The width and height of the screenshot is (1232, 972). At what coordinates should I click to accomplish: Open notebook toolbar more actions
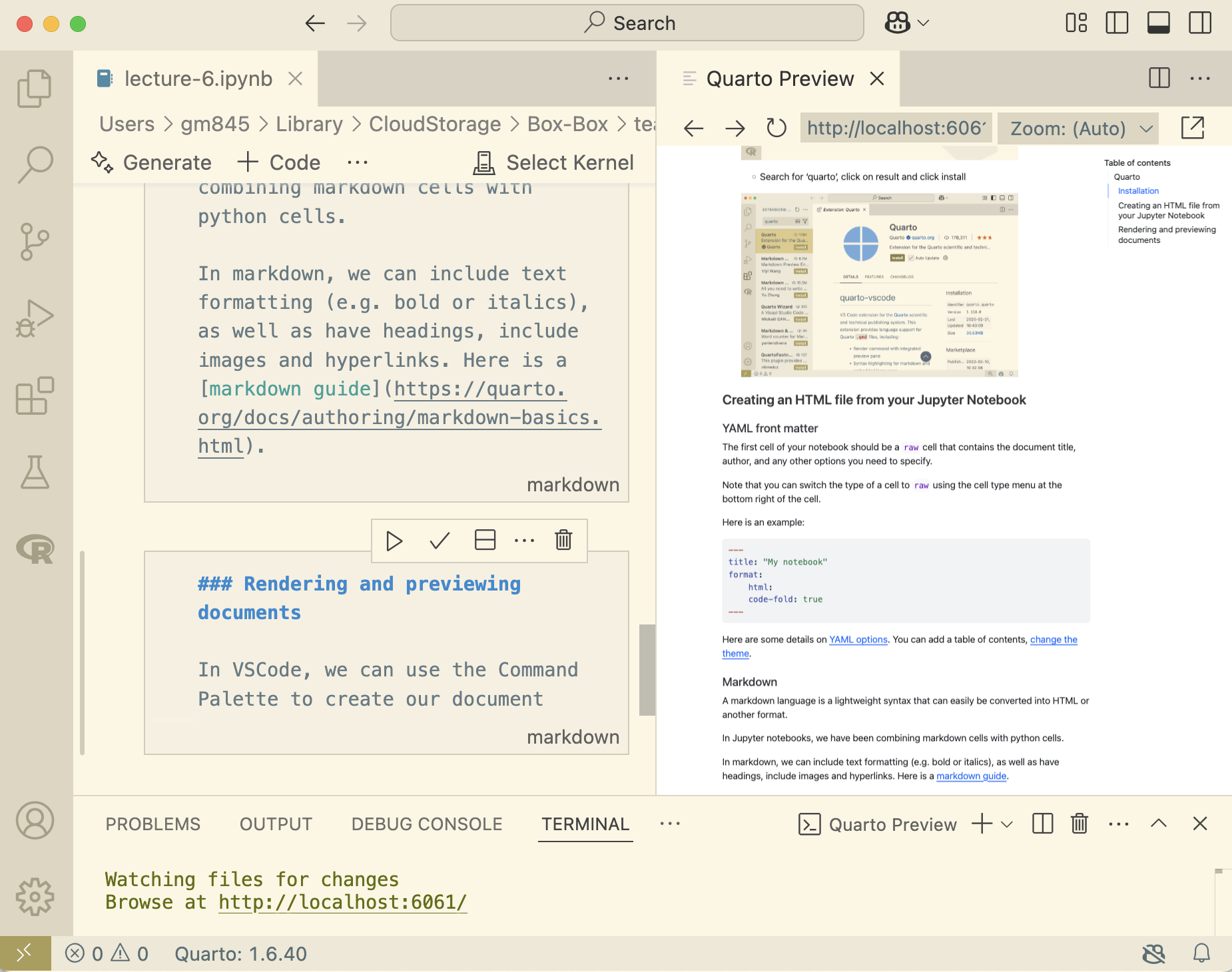pyautogui.click(x=357, y=162)
